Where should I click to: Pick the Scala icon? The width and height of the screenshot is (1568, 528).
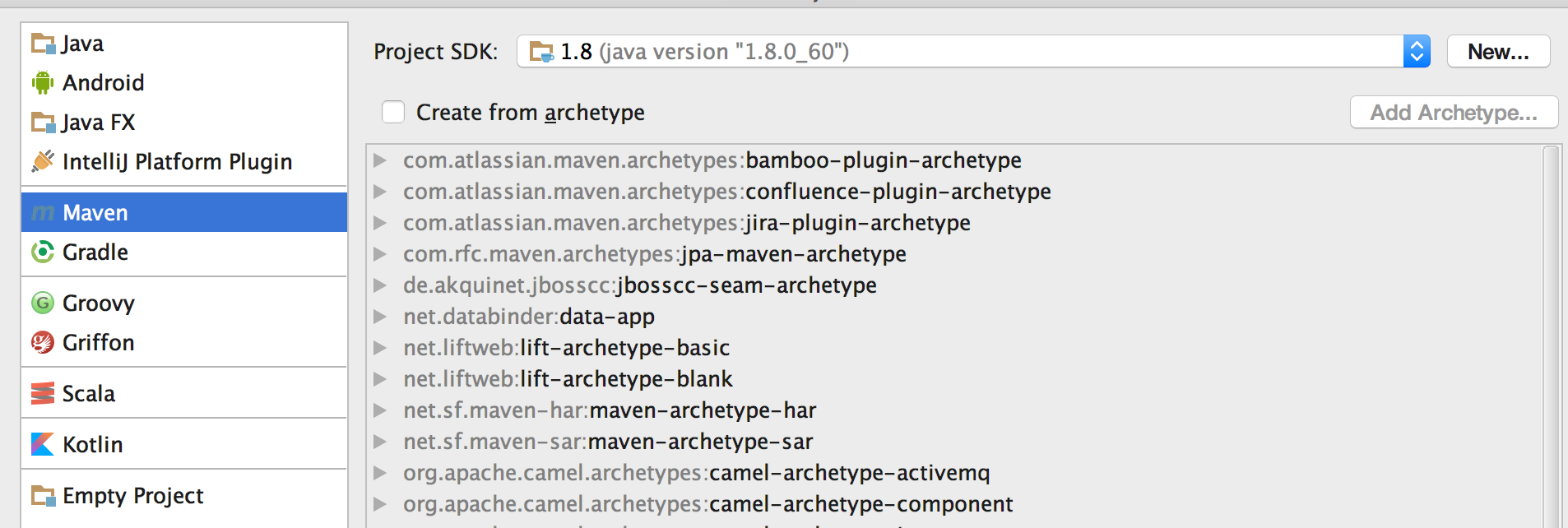43,394
